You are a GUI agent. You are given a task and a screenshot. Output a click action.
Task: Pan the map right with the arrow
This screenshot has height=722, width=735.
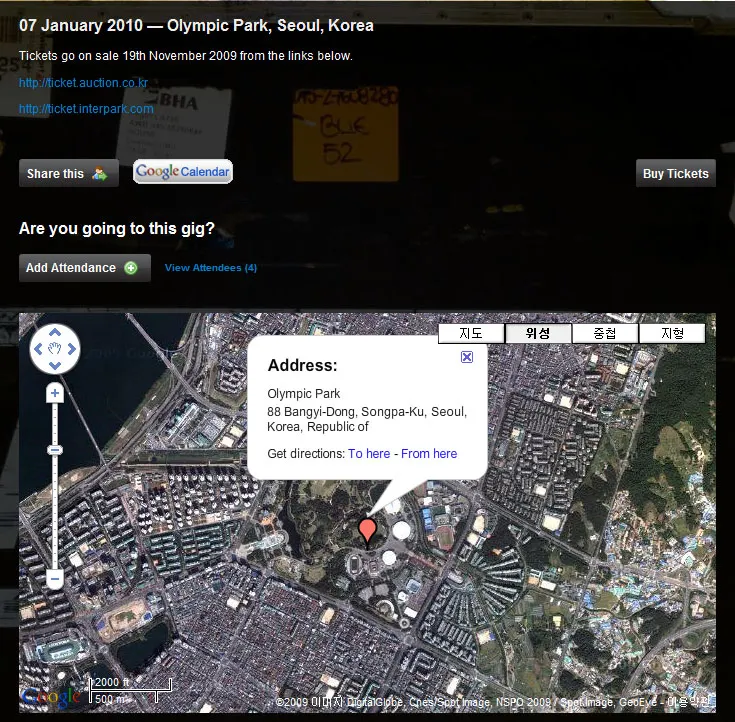click(x=71, y=349)
